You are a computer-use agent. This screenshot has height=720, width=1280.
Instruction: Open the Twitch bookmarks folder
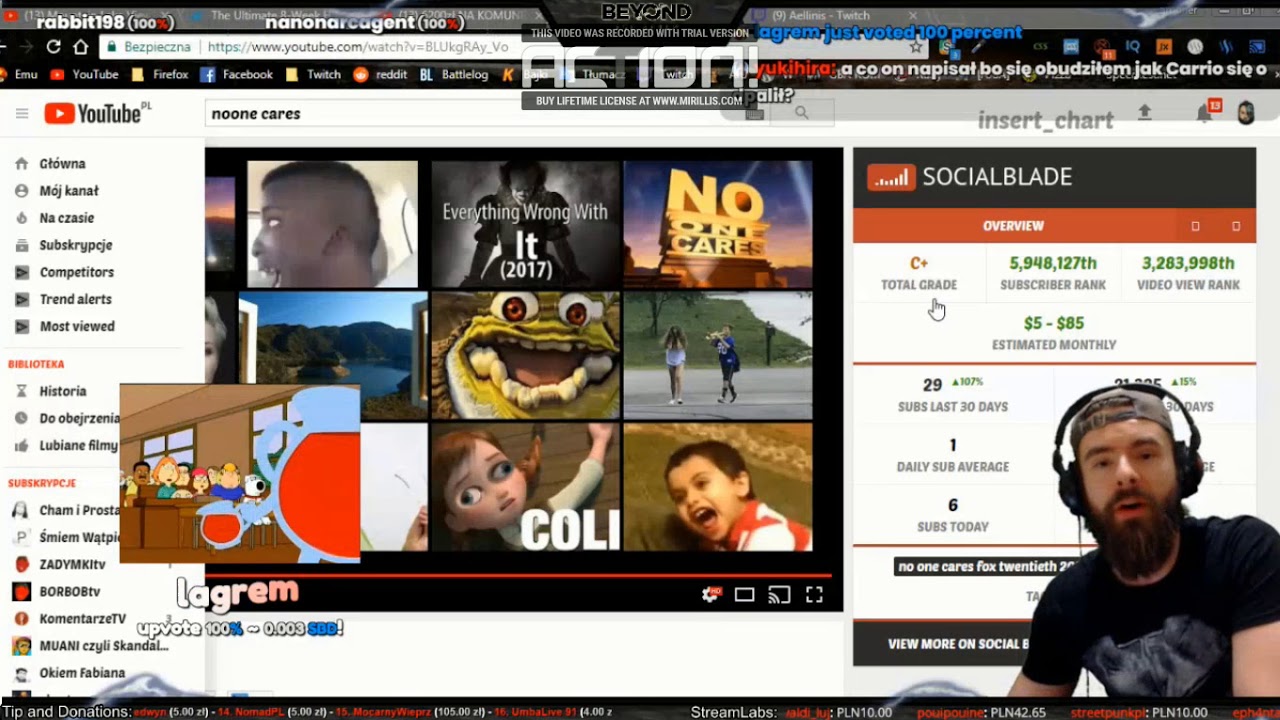tap(313, 74)
